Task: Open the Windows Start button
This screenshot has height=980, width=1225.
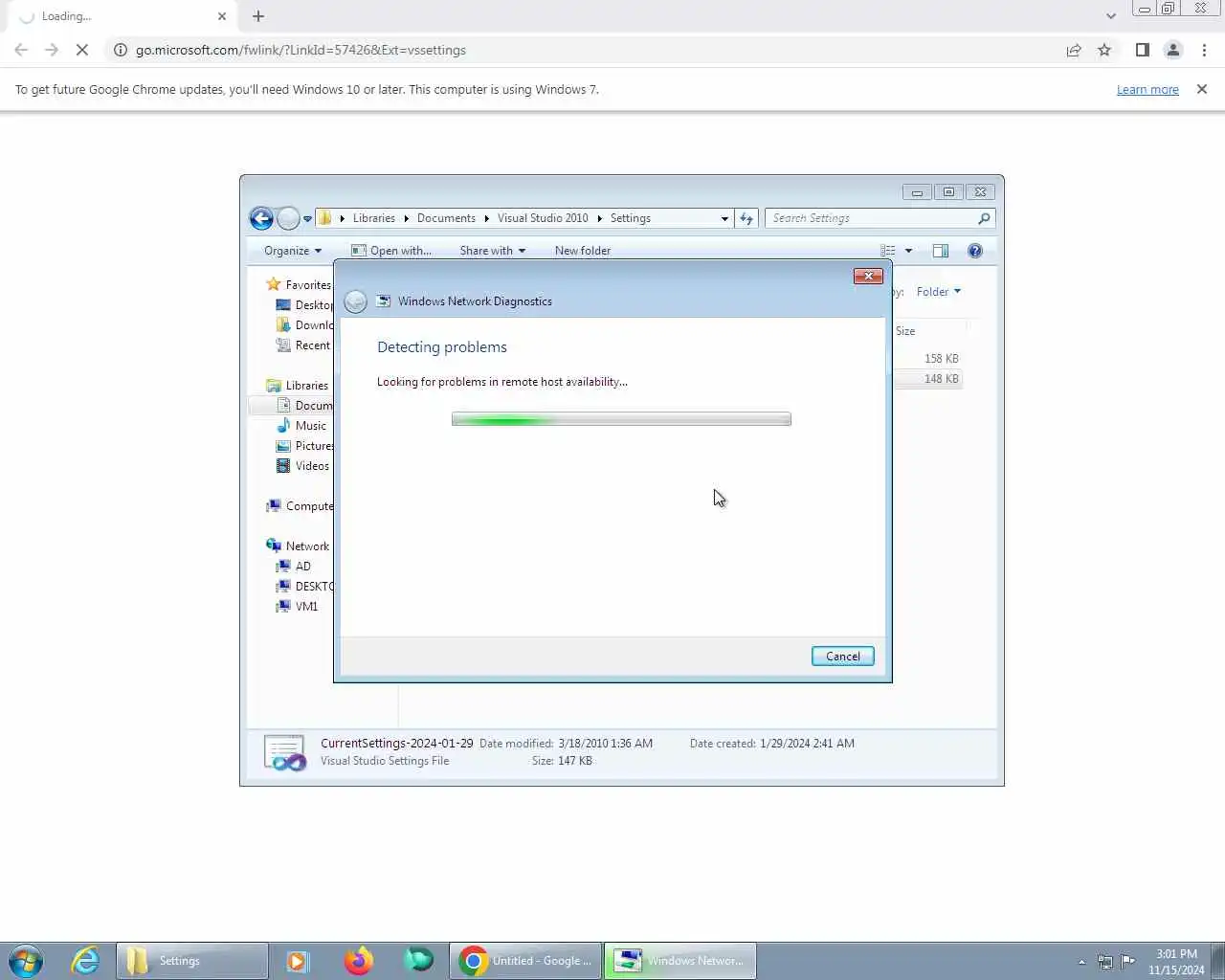Action: pyautogui.click(x=26, y=960)
